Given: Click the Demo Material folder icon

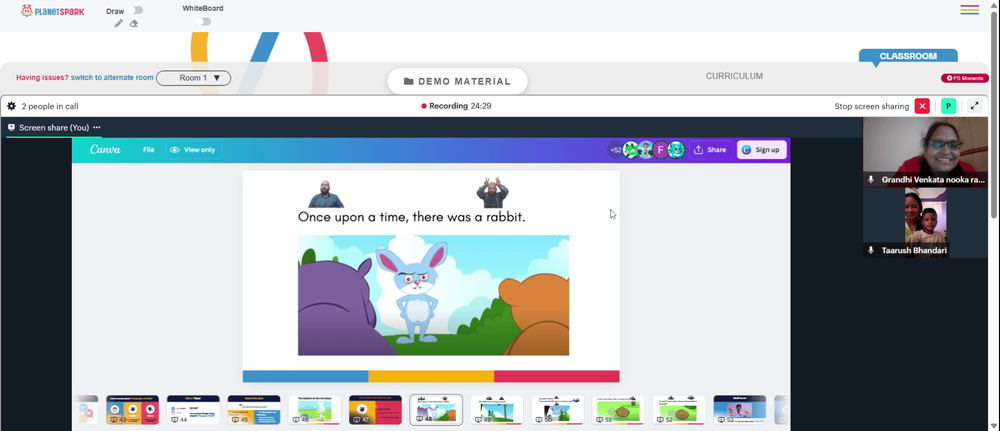Looking at the screenshot, I should click(x=409, y=82).
